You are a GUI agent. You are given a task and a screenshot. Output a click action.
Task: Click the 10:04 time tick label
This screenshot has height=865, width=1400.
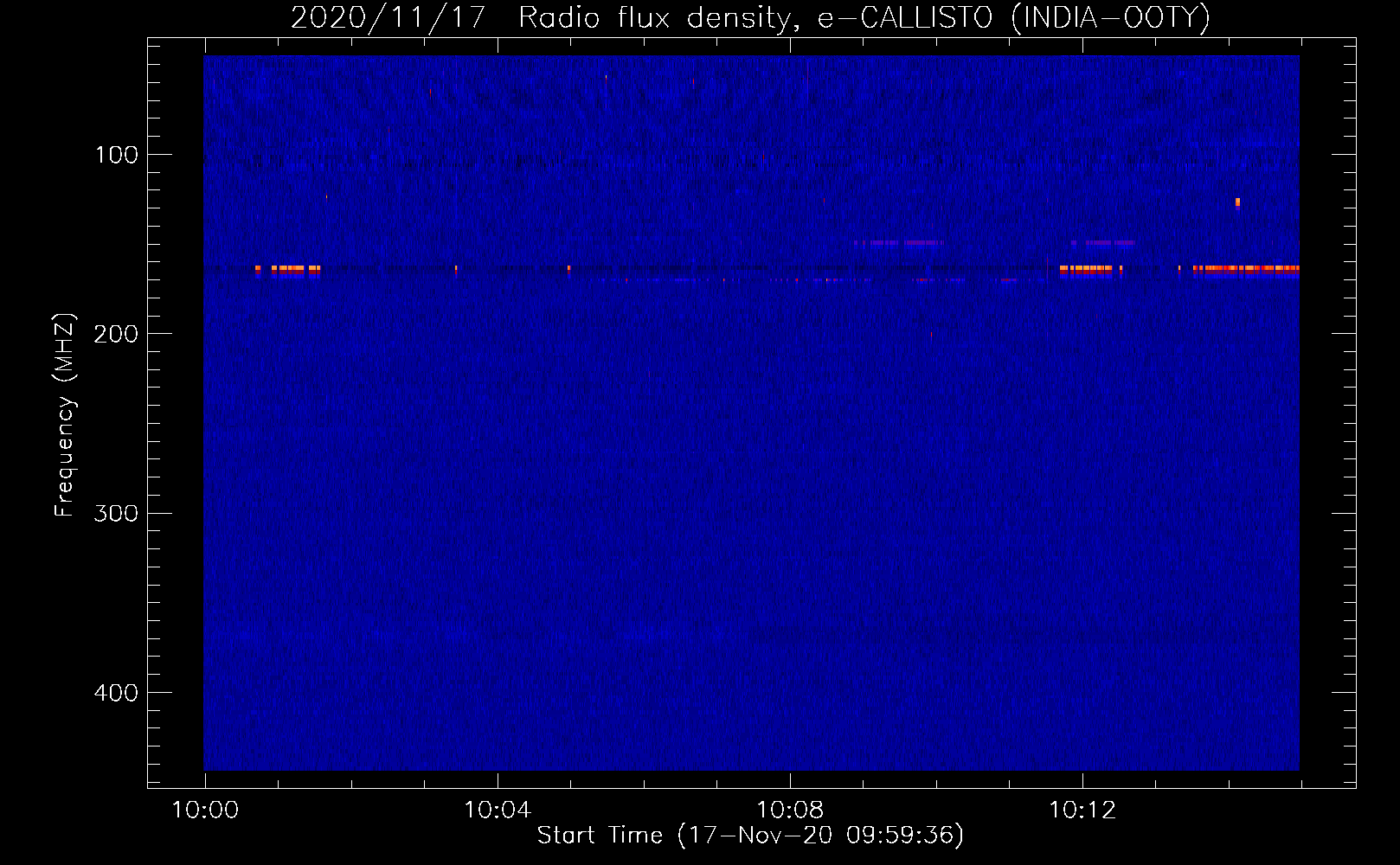click(x=498, y=810)
